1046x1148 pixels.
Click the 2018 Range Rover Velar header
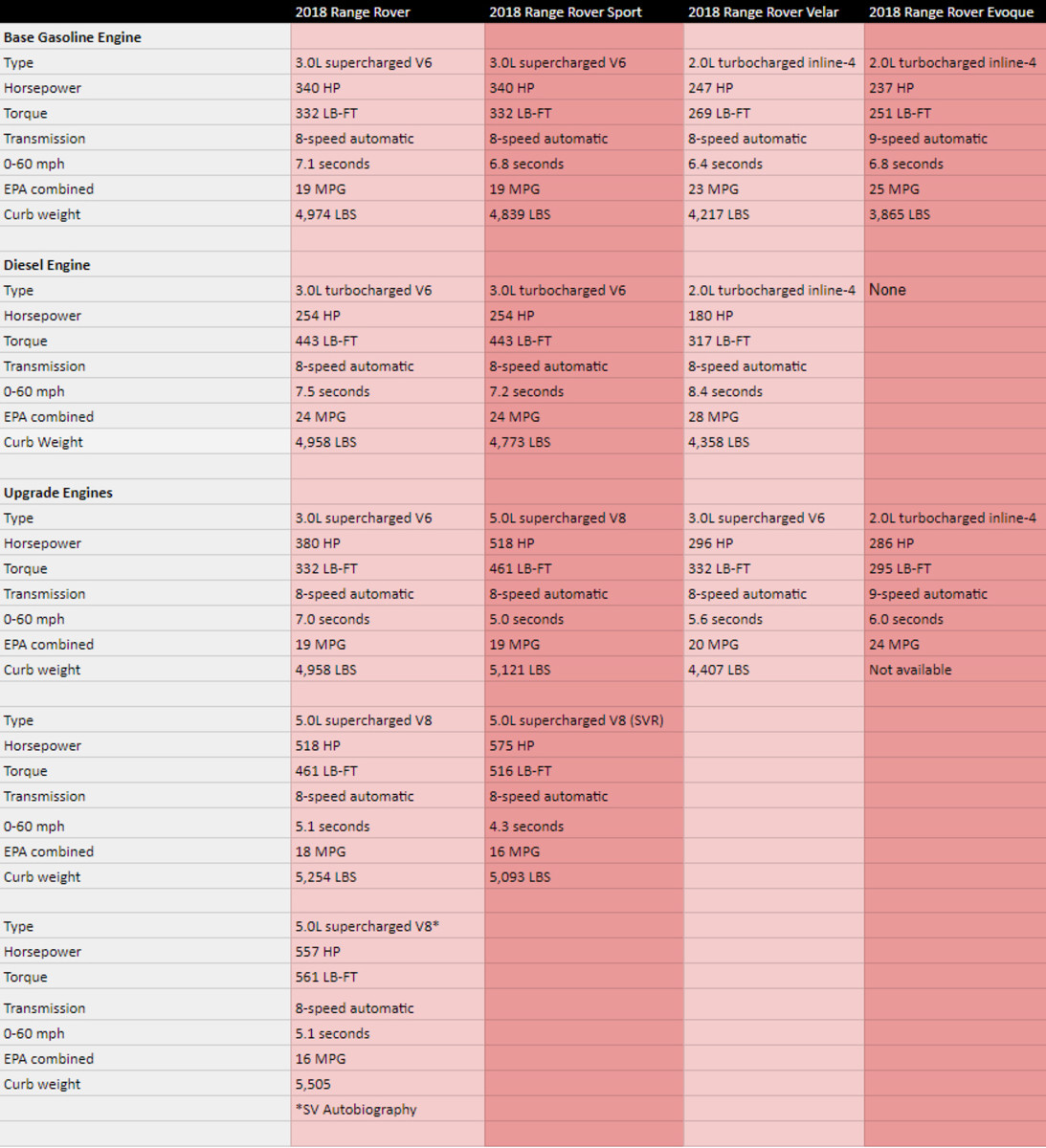(x=763, y=12)
